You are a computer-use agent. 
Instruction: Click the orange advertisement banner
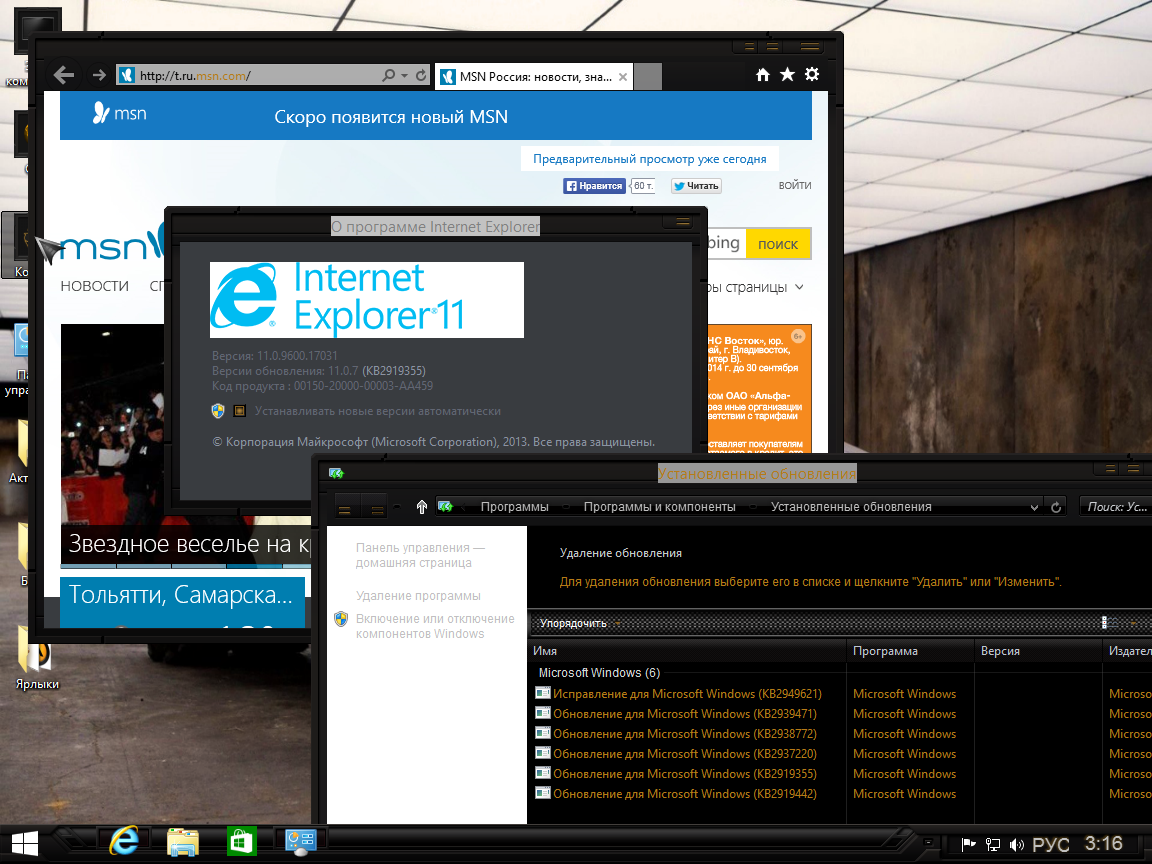click(760, 388)
